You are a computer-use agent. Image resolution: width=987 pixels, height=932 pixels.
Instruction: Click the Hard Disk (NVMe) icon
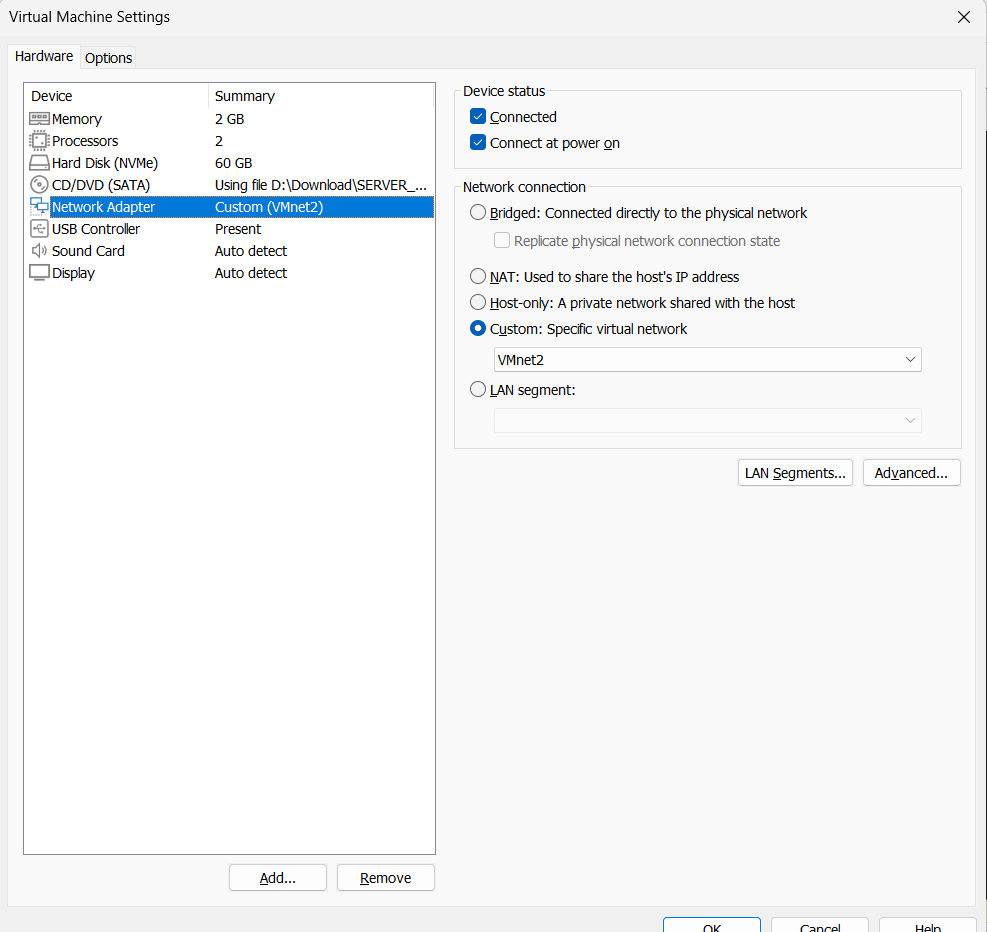(x=39, y=163)
